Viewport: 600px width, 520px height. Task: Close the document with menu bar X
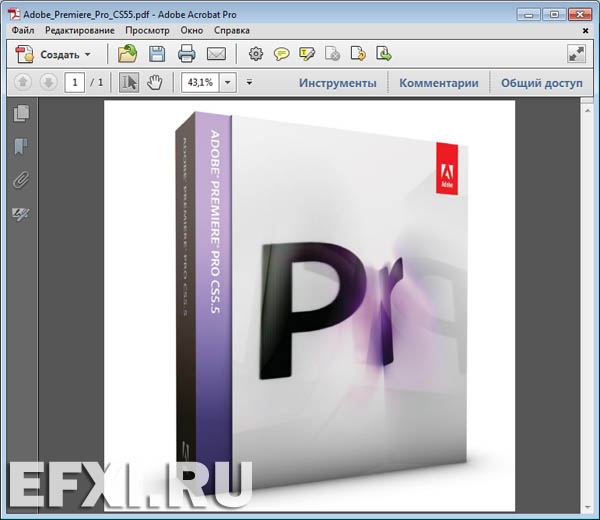[585, 31]
